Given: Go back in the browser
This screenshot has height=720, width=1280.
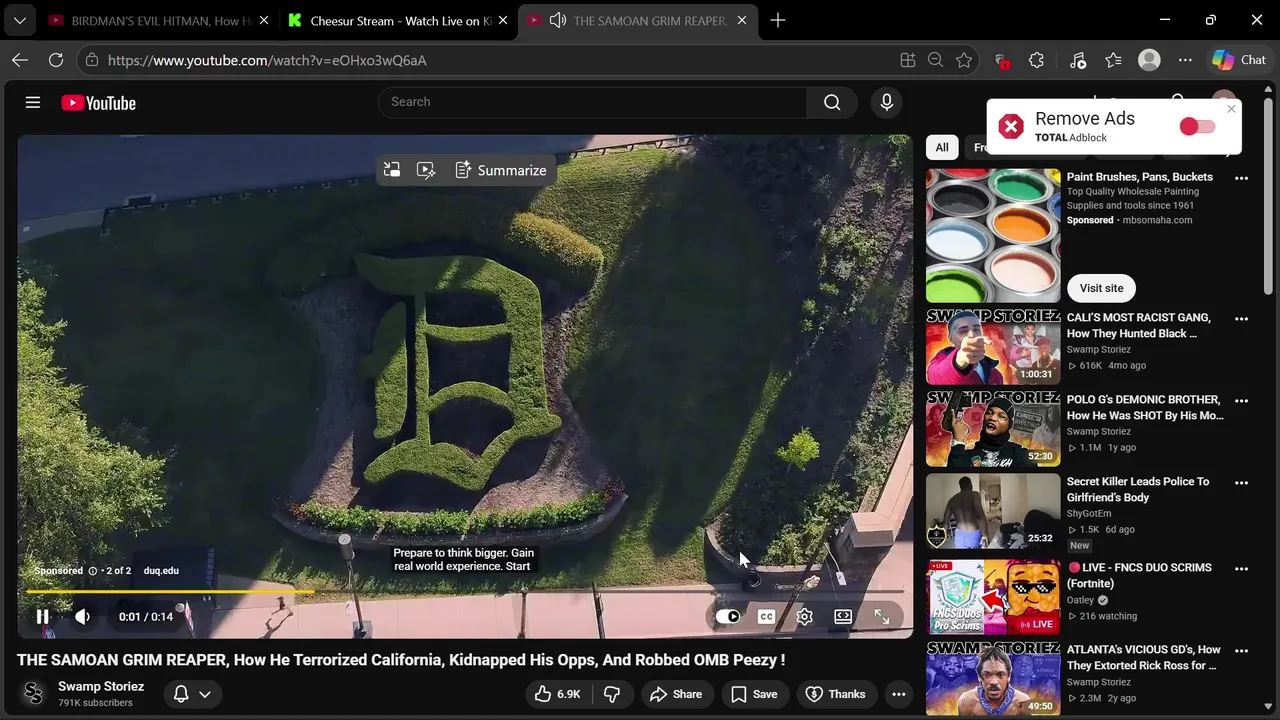Looking at the screenshot, I should point(20,60).
